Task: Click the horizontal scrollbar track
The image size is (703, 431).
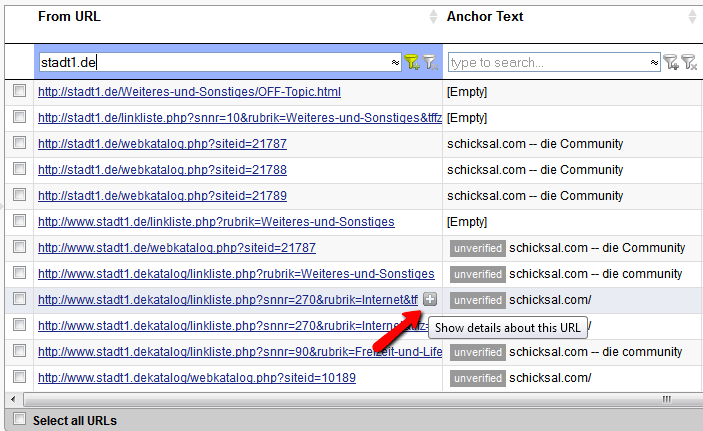Action: [x=362, y=399]
